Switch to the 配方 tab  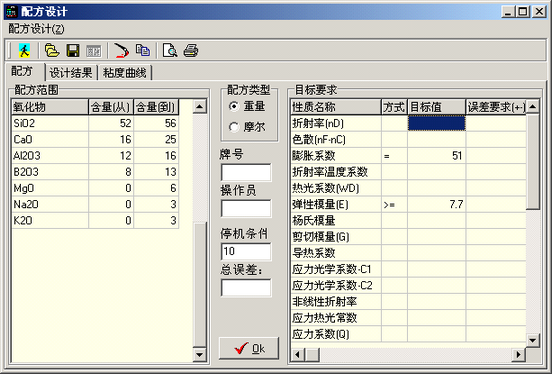coord(22,71)
